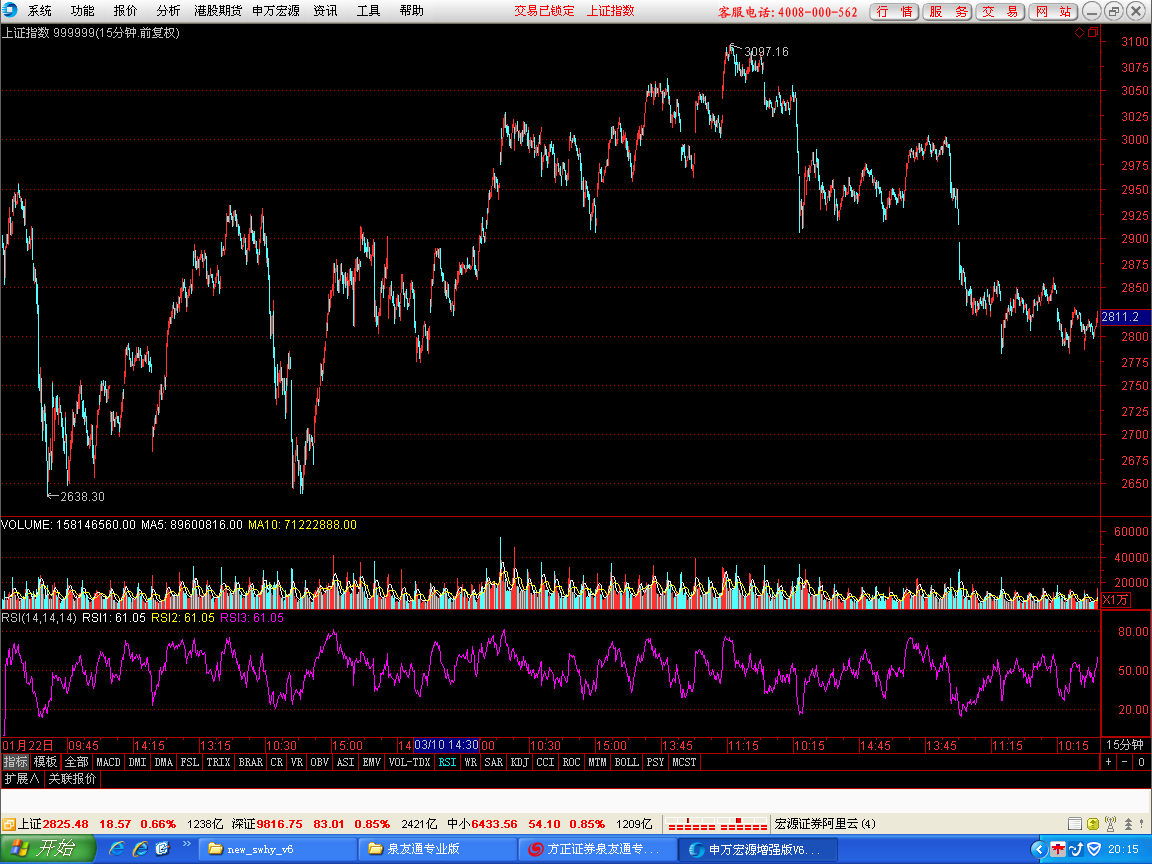Click the second browser icon in quick launch

(x=140, y=849)
